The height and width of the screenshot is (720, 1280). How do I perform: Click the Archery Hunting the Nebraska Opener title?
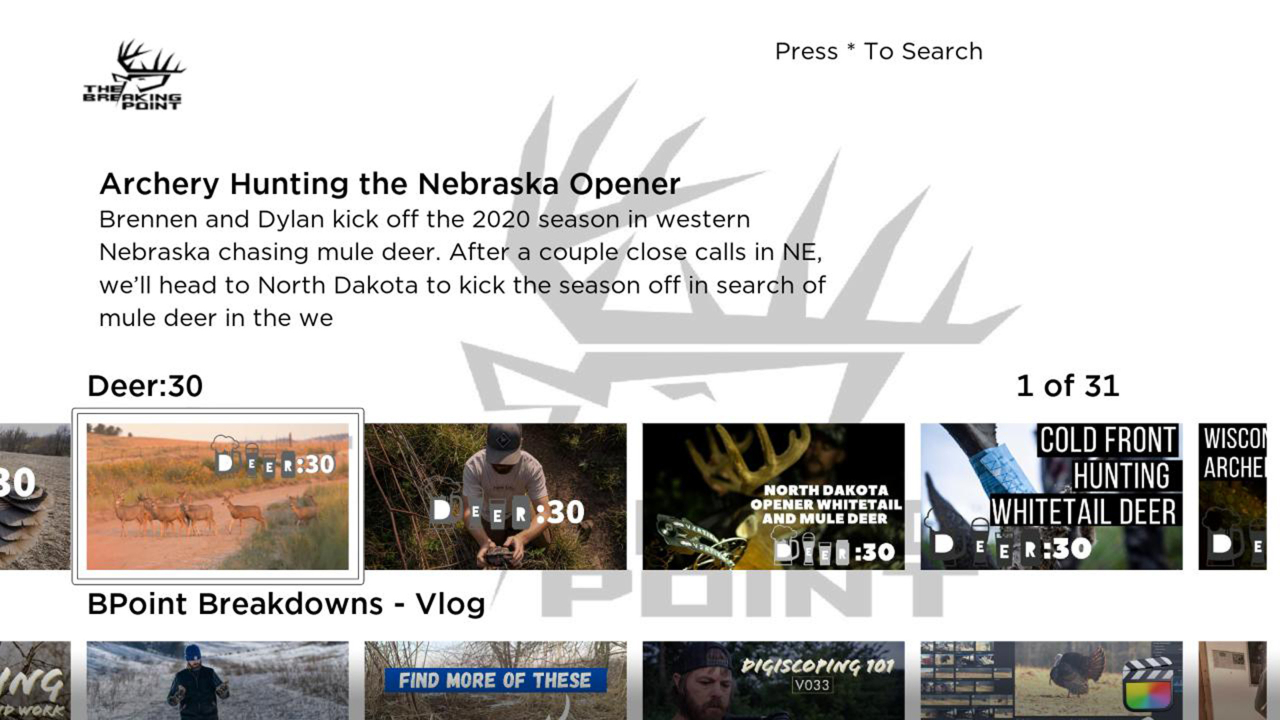coord(390,184)
